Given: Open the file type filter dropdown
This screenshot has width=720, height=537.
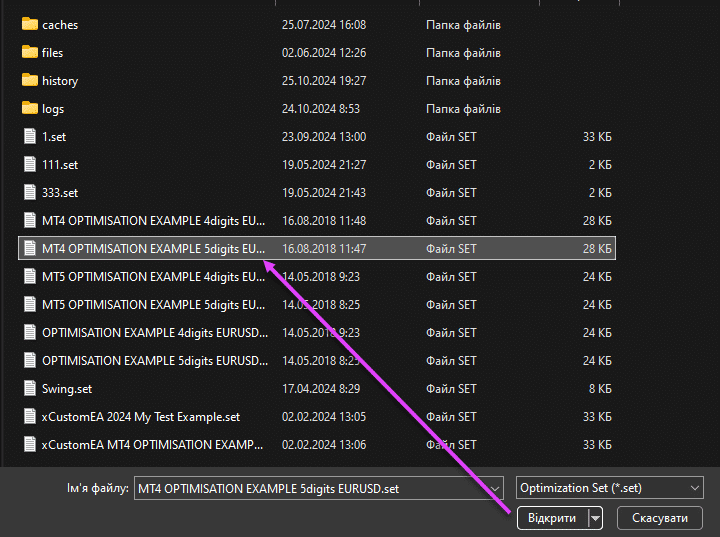Looking at the screenshot, I should [609, 488].
